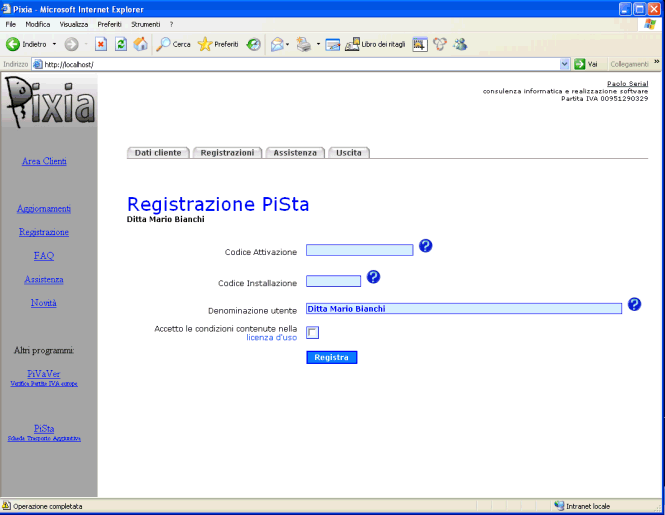
Task: Open the PiSta program link
Action: [x=44, y=428]
